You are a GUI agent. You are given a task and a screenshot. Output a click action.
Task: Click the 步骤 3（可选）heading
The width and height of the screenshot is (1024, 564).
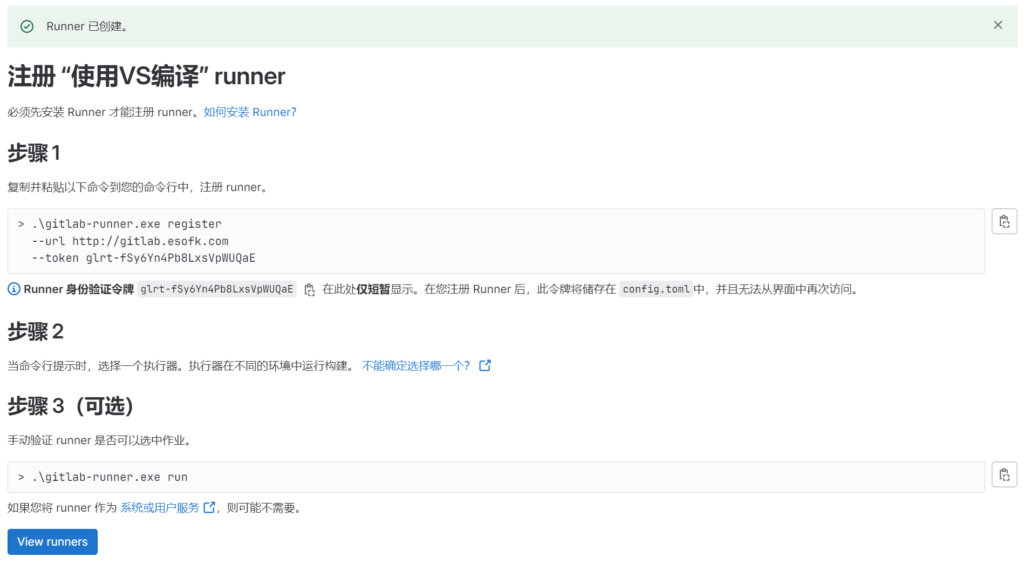[x=70, y=406]
